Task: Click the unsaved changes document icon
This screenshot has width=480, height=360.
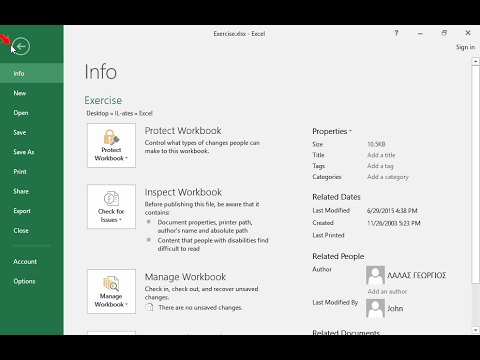Action: [x=149, y=307]
